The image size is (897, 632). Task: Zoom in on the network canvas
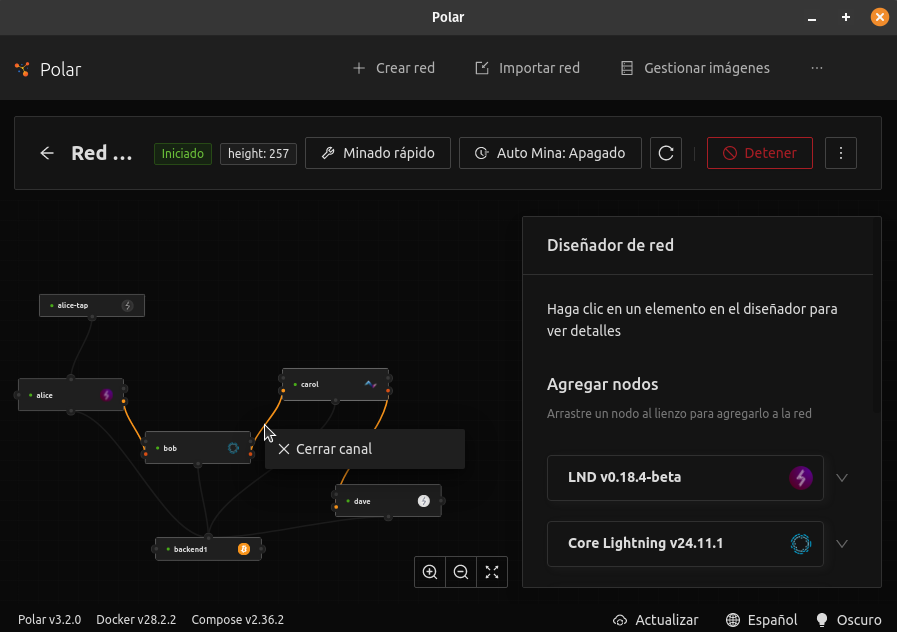coord(430,572)
